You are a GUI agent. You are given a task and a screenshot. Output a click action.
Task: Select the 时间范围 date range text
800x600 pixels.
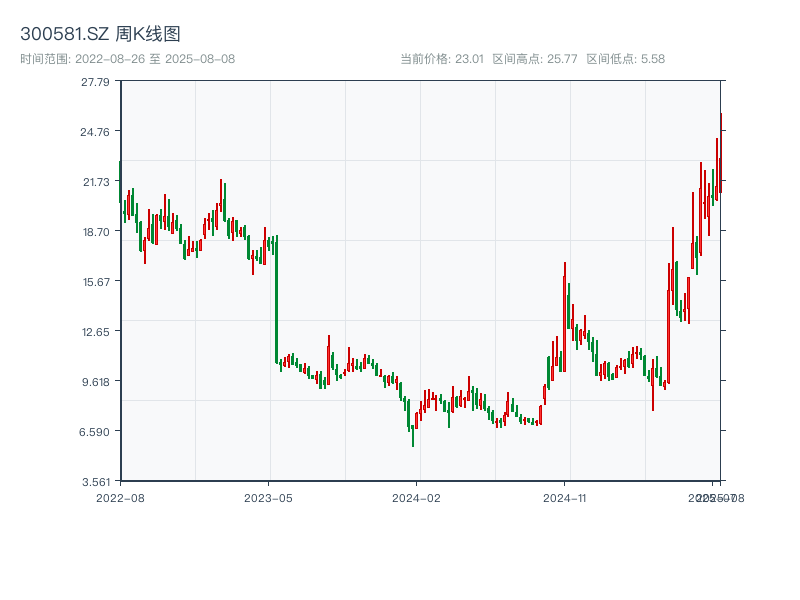pyautogui.click(x=127, y=59)
